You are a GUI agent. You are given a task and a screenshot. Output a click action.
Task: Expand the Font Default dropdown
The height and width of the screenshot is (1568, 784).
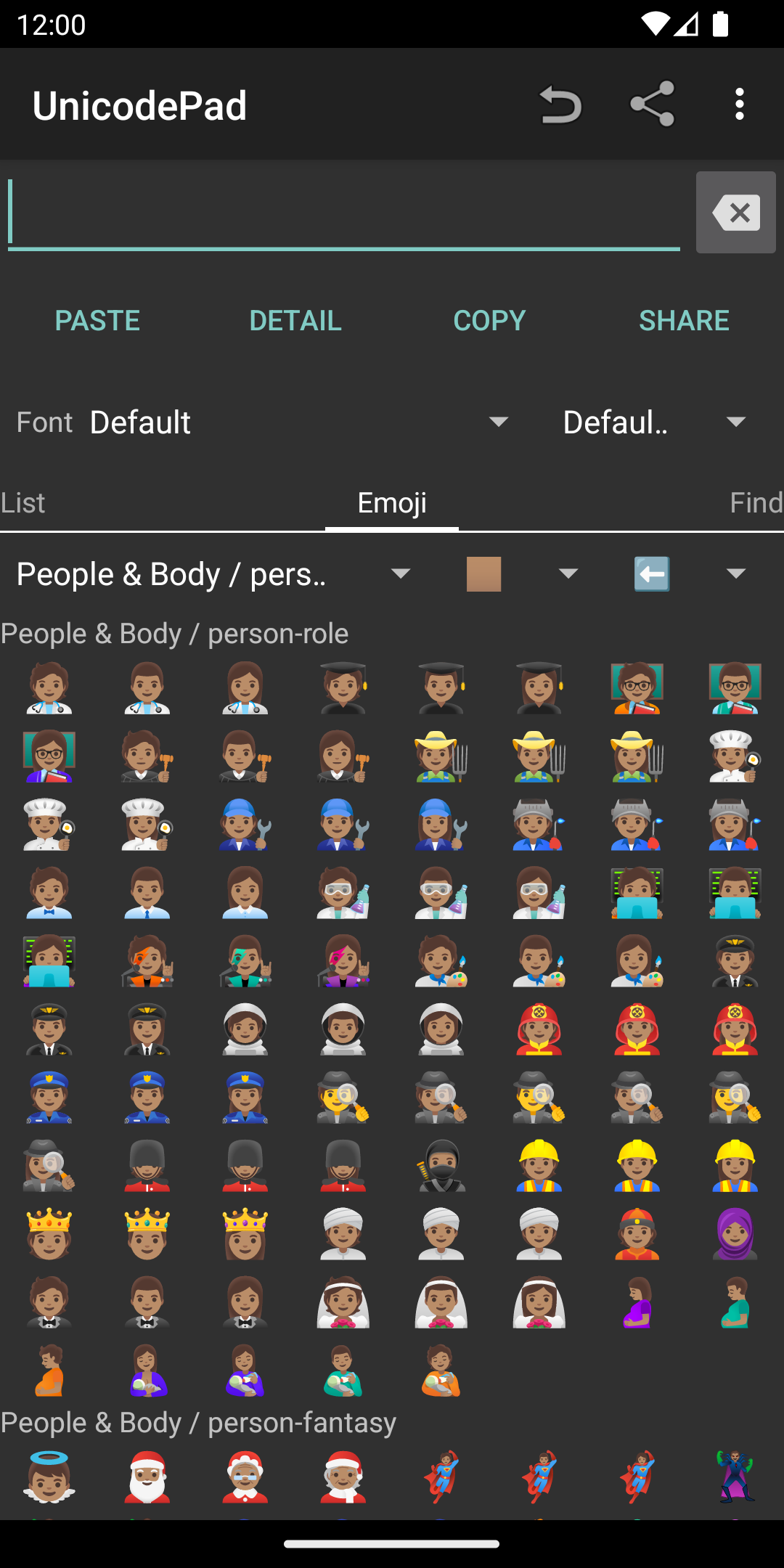click(298, 422)
